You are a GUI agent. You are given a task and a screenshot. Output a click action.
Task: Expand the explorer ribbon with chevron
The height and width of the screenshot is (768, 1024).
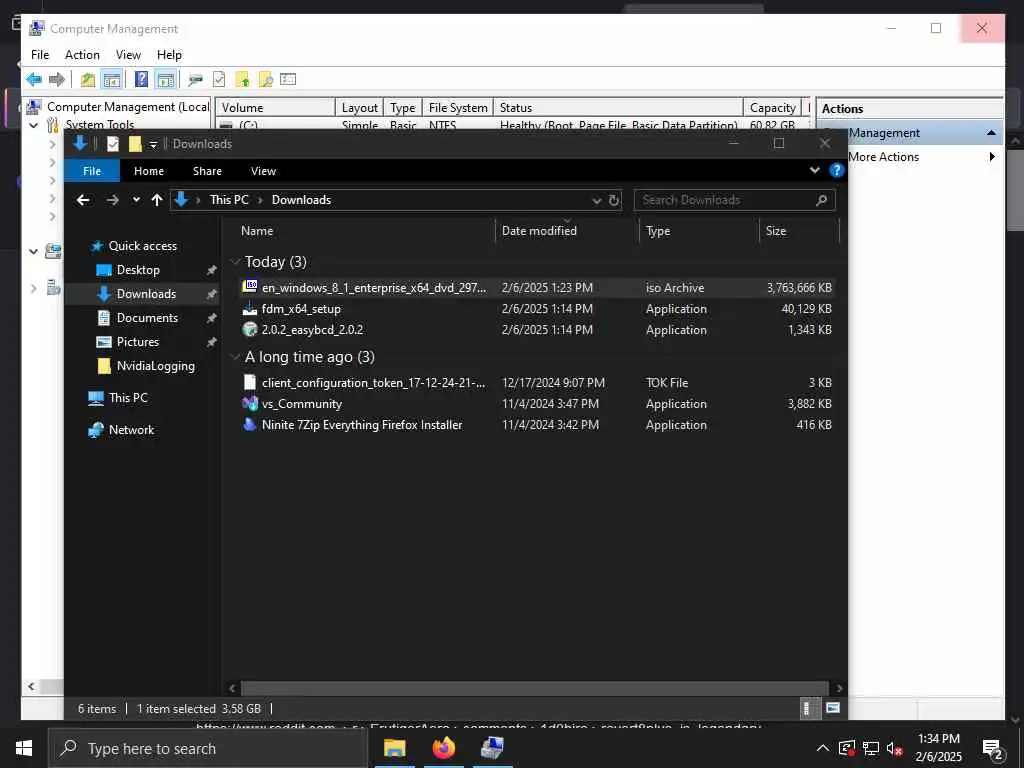tap(814, 170)
